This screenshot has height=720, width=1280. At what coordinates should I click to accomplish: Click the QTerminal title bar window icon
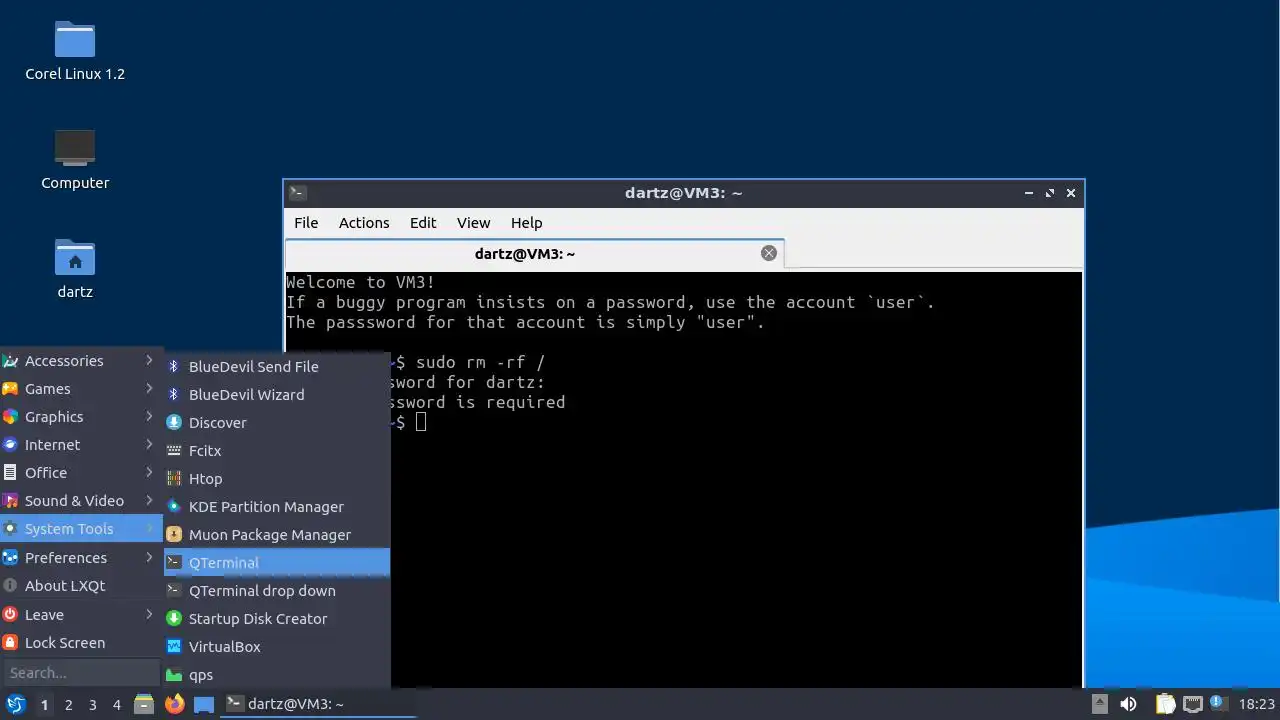coord(298,193)
